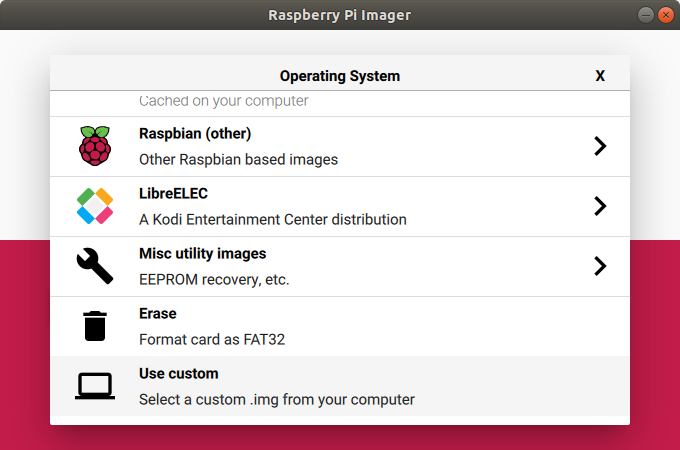Viewport: 680px width, 450px height.
Task: Expand the Misc utility images chevron
Action: tap(600, 266)
